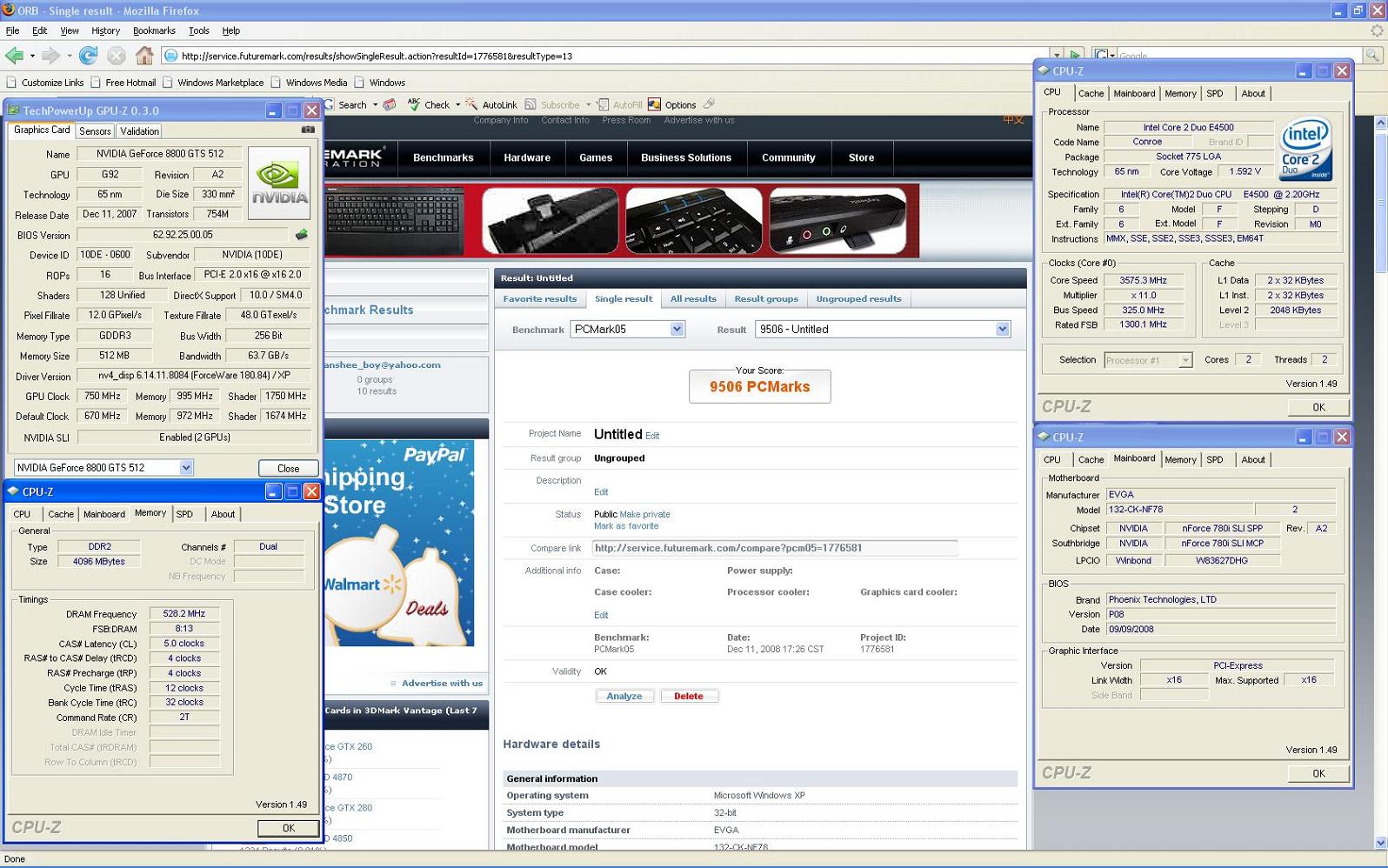Save GPU BIOS via green chip icon
The image size is (1388, 868).
[x=302, y=235]
